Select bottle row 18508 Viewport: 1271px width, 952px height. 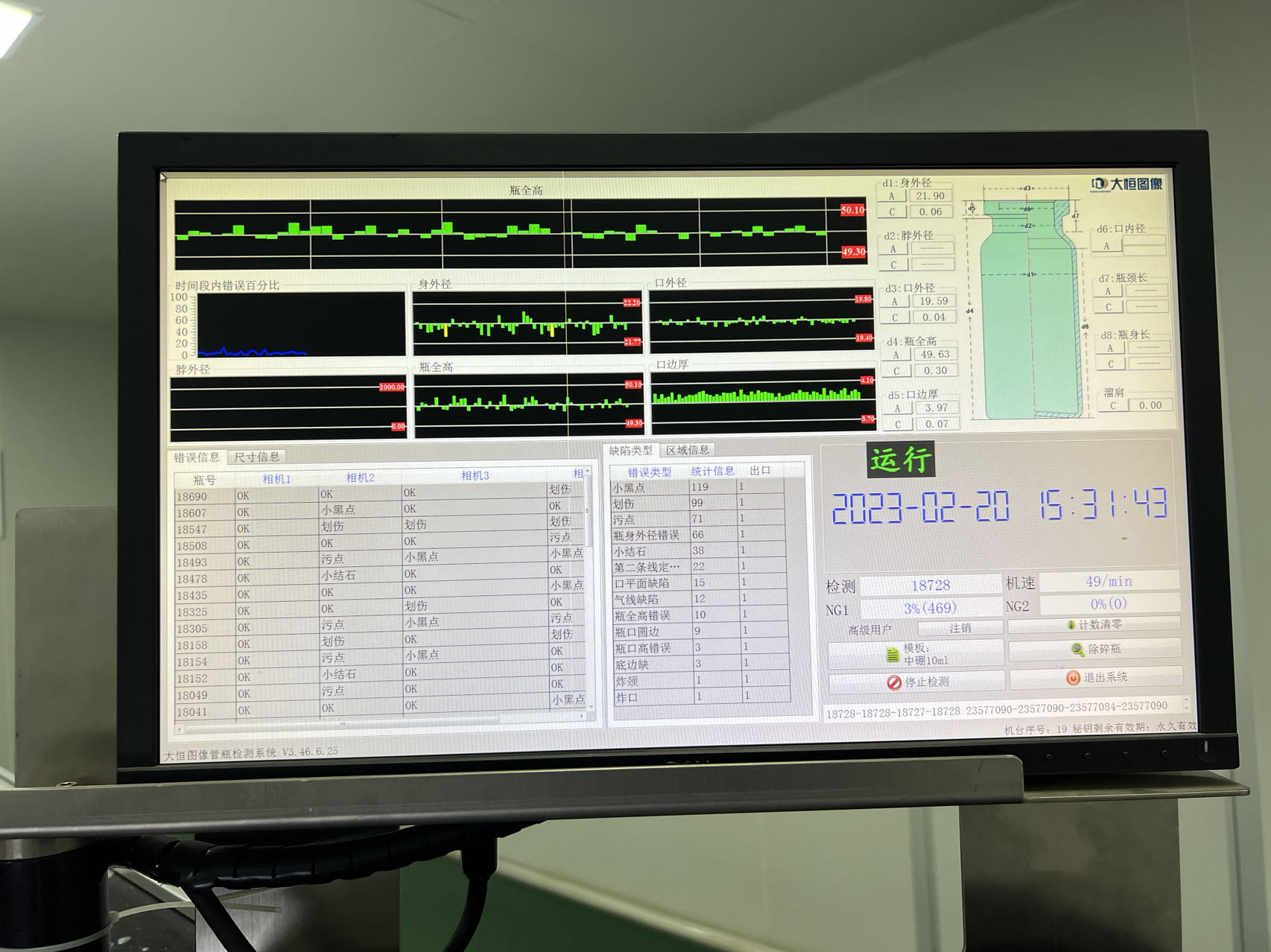click(380, 544)
